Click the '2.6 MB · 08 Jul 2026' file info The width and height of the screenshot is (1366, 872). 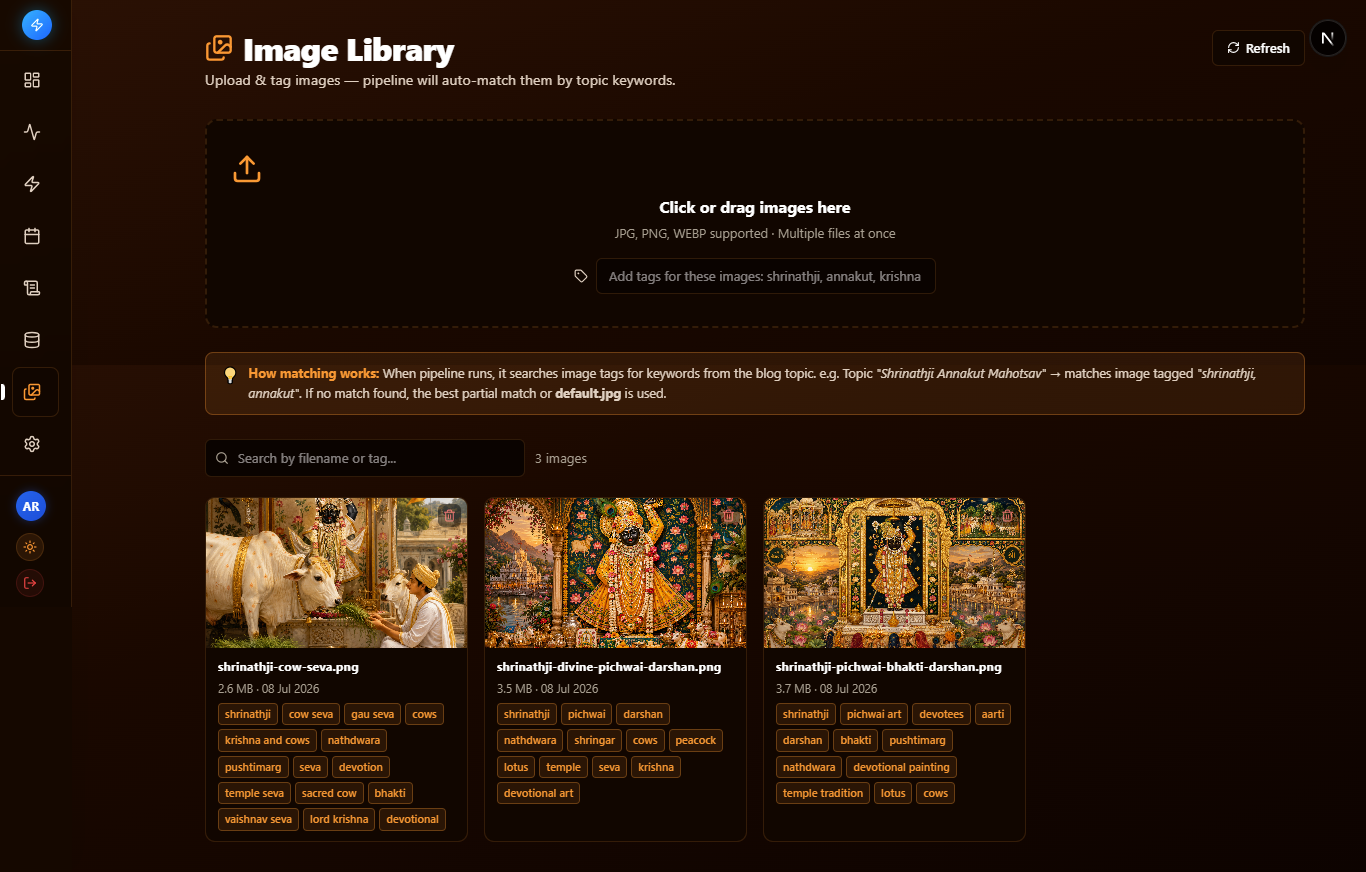click(269, 689)
